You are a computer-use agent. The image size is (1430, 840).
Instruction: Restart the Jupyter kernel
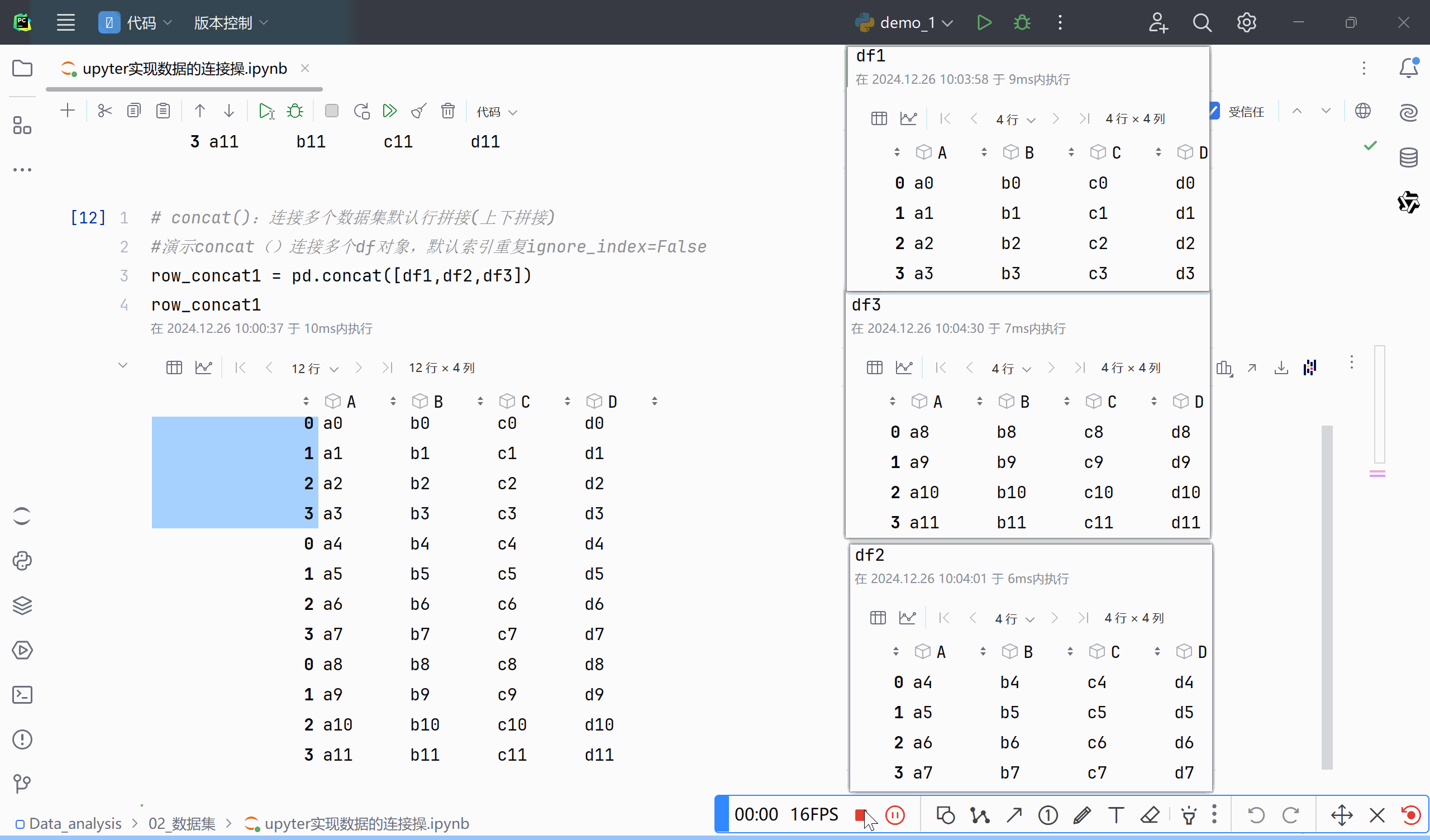pos(361,111)
